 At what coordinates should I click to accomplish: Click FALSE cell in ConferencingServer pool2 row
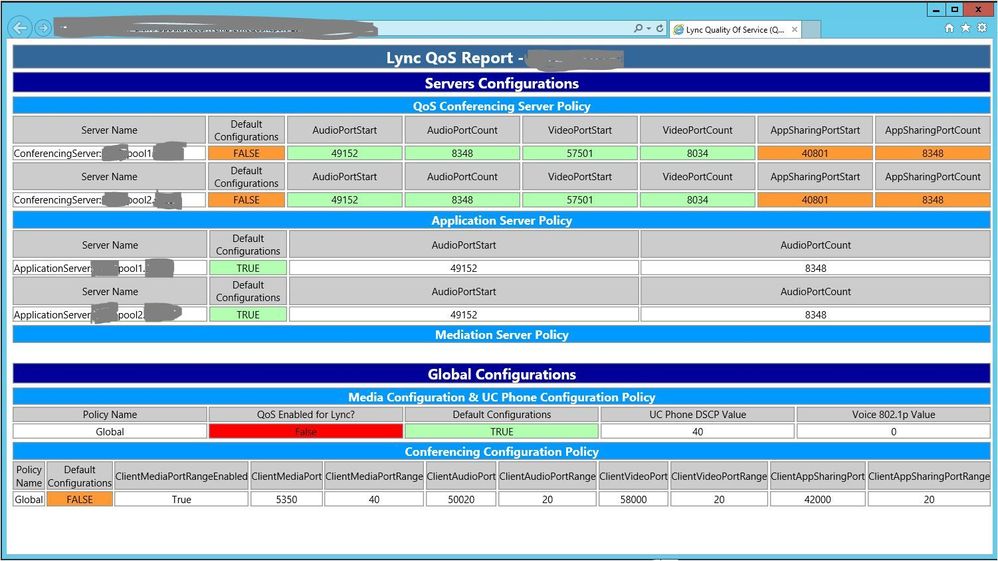point(246,199)
